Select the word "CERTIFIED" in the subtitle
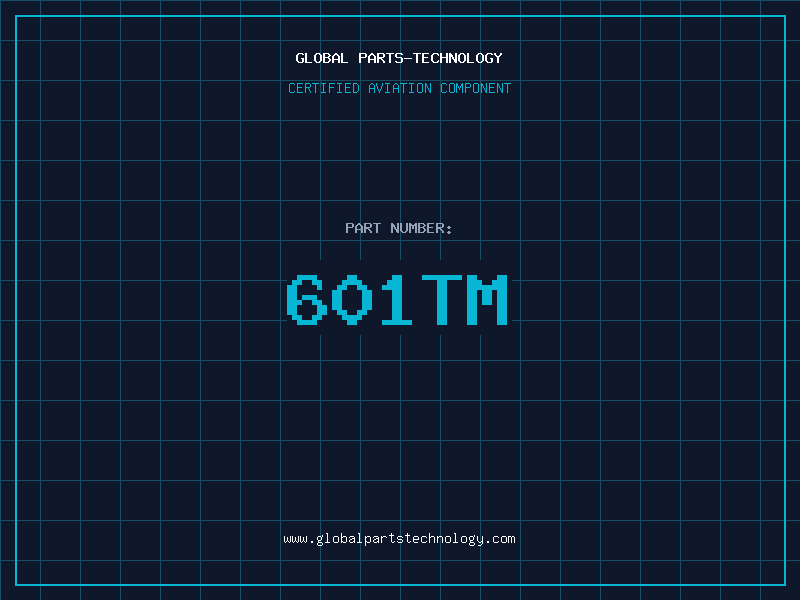Image resolution: width=800 pixels, height=600 pixels. click(x=323, y=88)
